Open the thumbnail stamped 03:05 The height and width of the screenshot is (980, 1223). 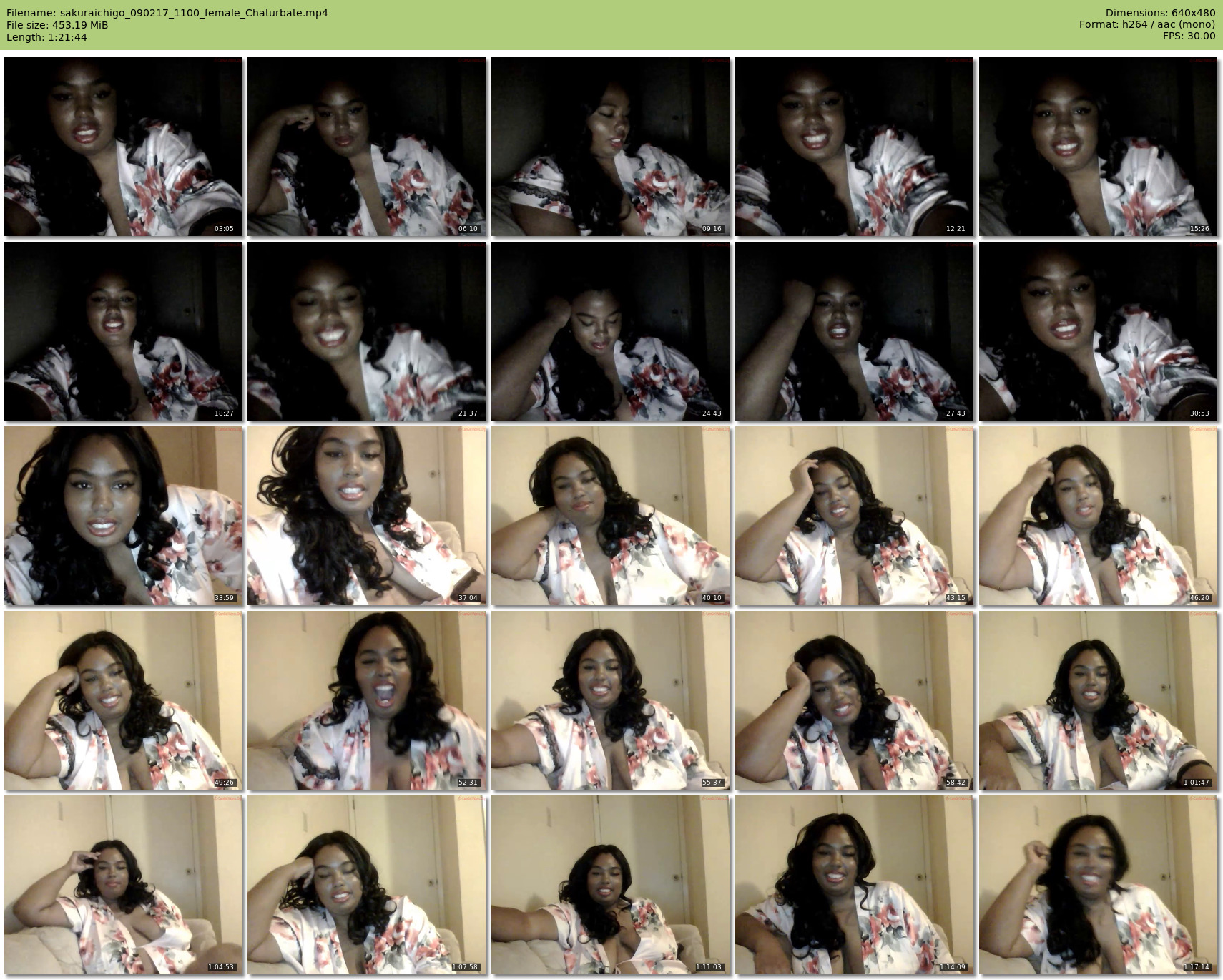(x=123, y=147)
